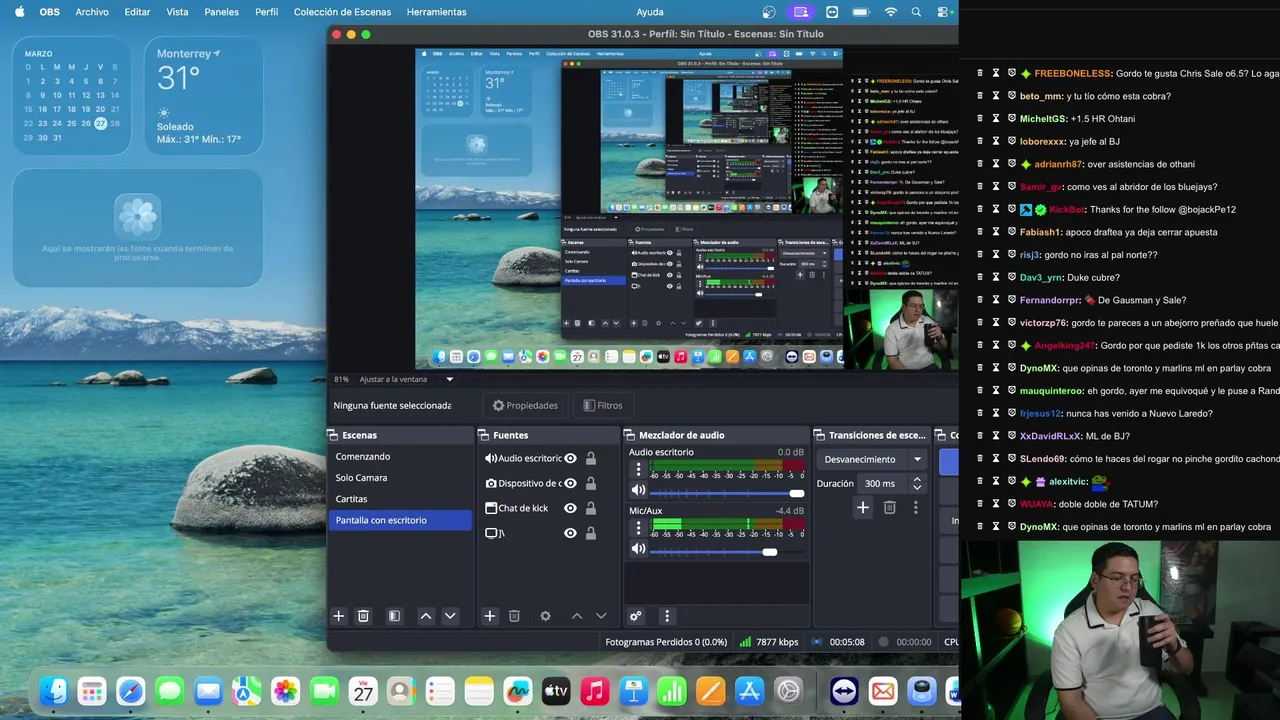Open Escenas panel dock icon
The image size is (1280, 720).
point(334,435)
